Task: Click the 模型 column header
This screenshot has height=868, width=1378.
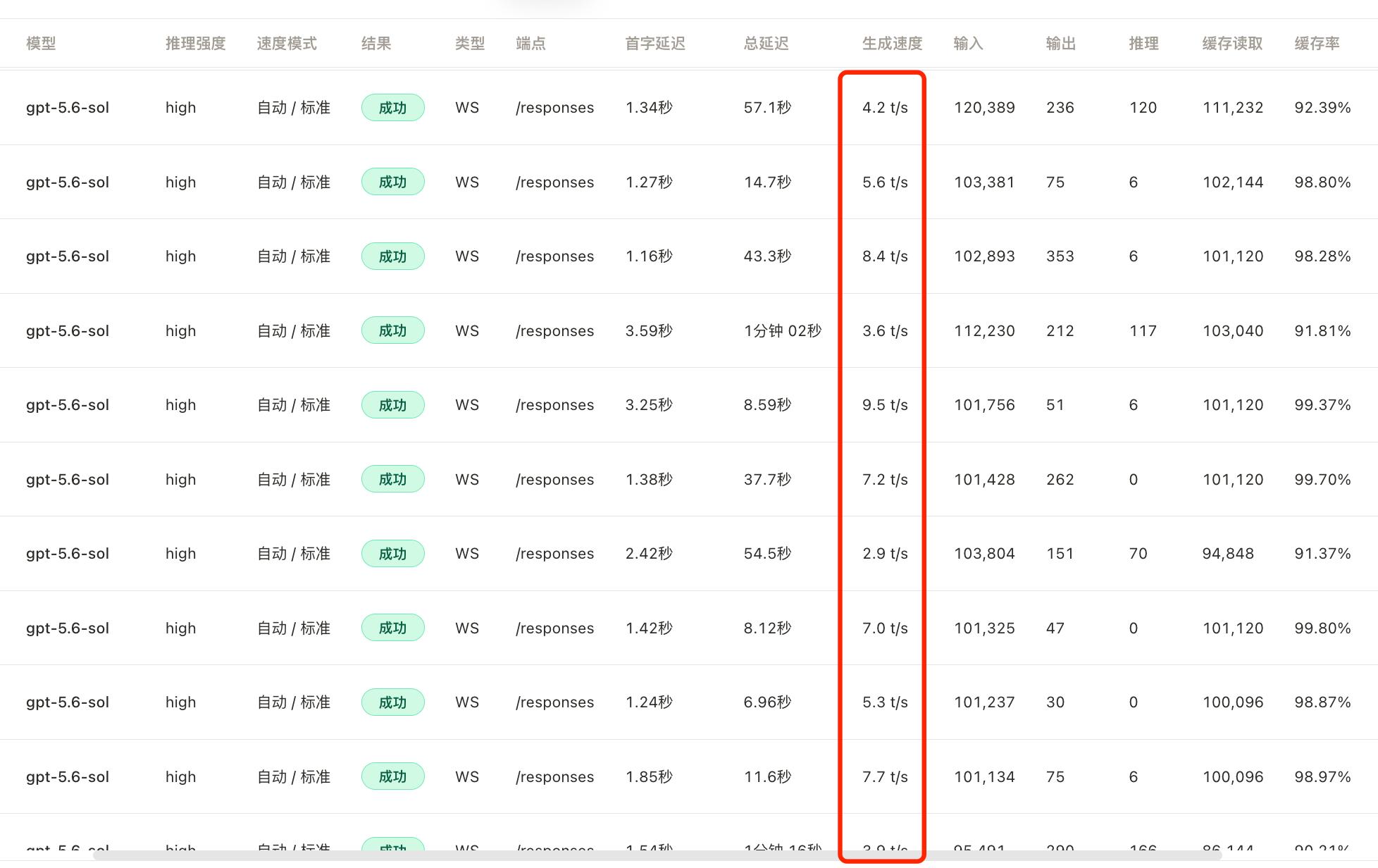Action: pyautogui.click(x=41, y=44)
